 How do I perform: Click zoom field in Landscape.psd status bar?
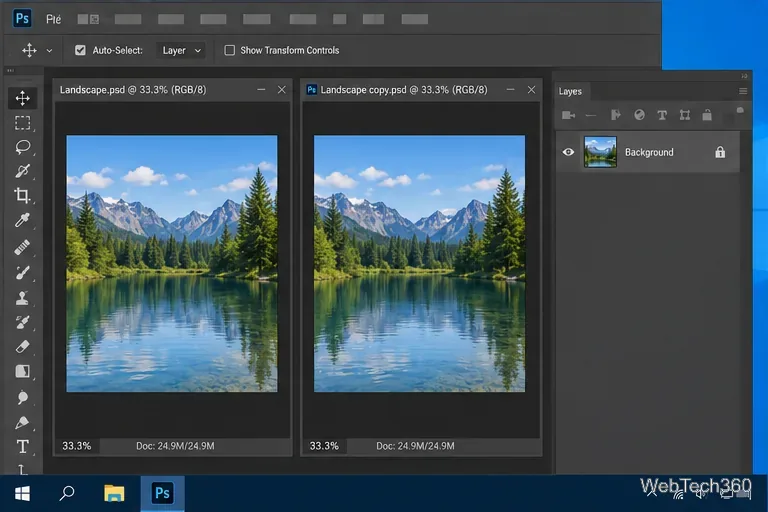coord(77,446)
